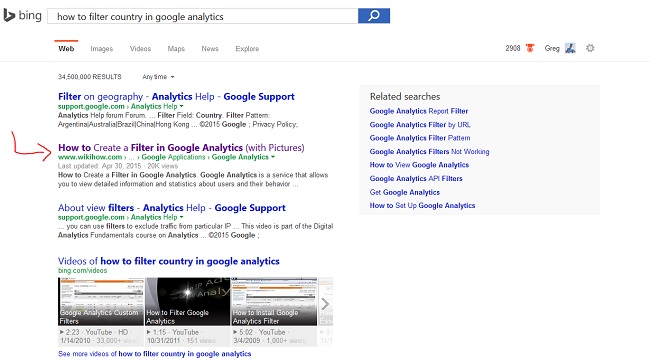
Task: Go to the News tab
Action: [210, 48]
